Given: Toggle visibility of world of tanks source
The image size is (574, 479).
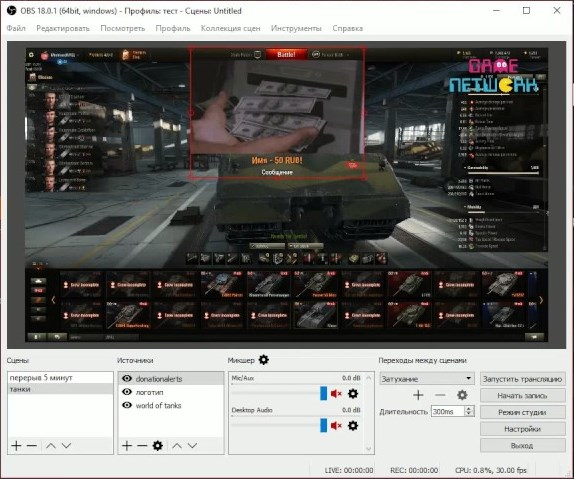Looking at the screenshot, I should tap(127, 405).
